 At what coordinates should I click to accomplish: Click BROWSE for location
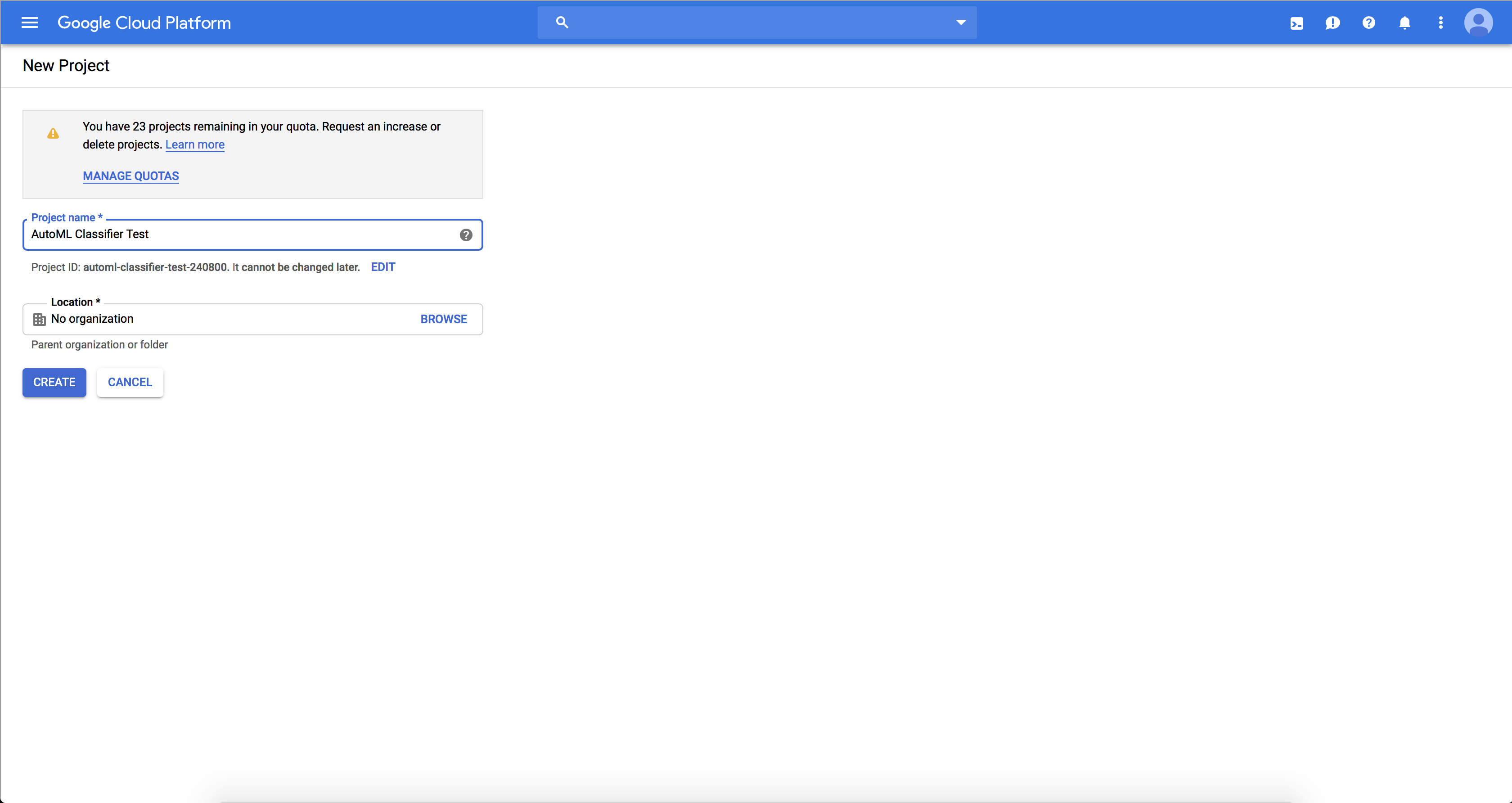444,319
